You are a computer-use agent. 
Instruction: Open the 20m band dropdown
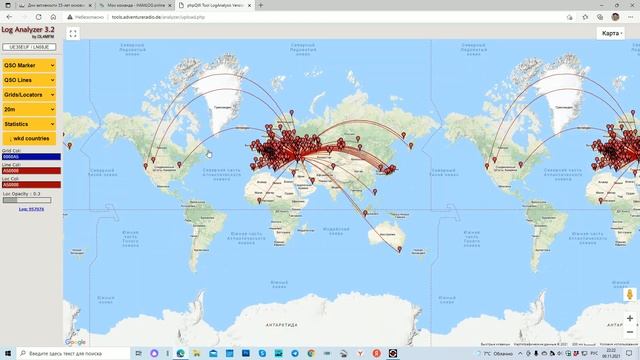pyautogui.click(x=29, y=109)
